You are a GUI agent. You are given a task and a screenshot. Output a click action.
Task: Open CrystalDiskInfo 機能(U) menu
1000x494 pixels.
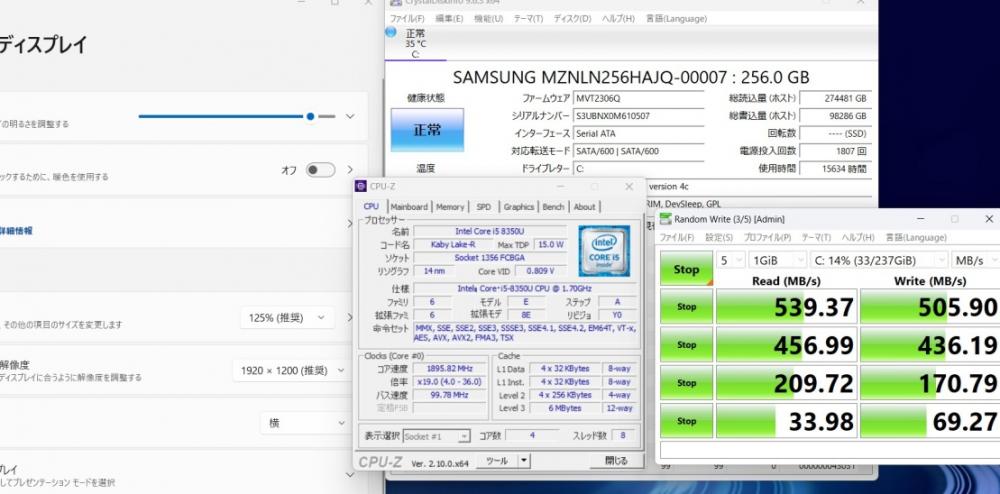pos(489,19)
